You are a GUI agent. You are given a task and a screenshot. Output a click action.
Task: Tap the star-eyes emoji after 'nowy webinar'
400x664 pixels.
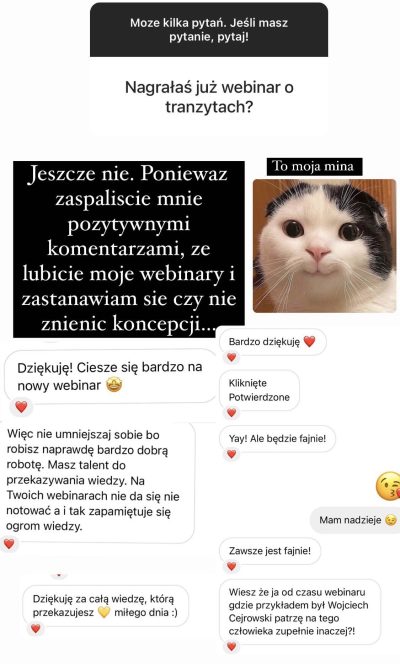click(114, 385)
